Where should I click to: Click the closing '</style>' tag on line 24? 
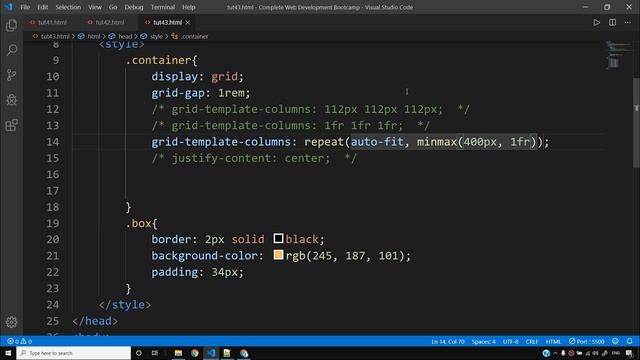point(125,304)
